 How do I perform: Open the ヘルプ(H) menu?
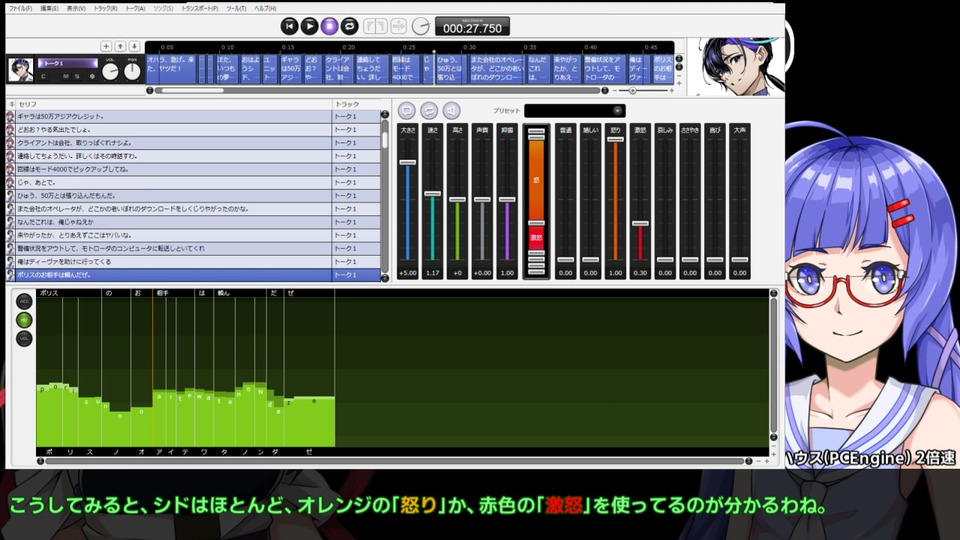265,9
